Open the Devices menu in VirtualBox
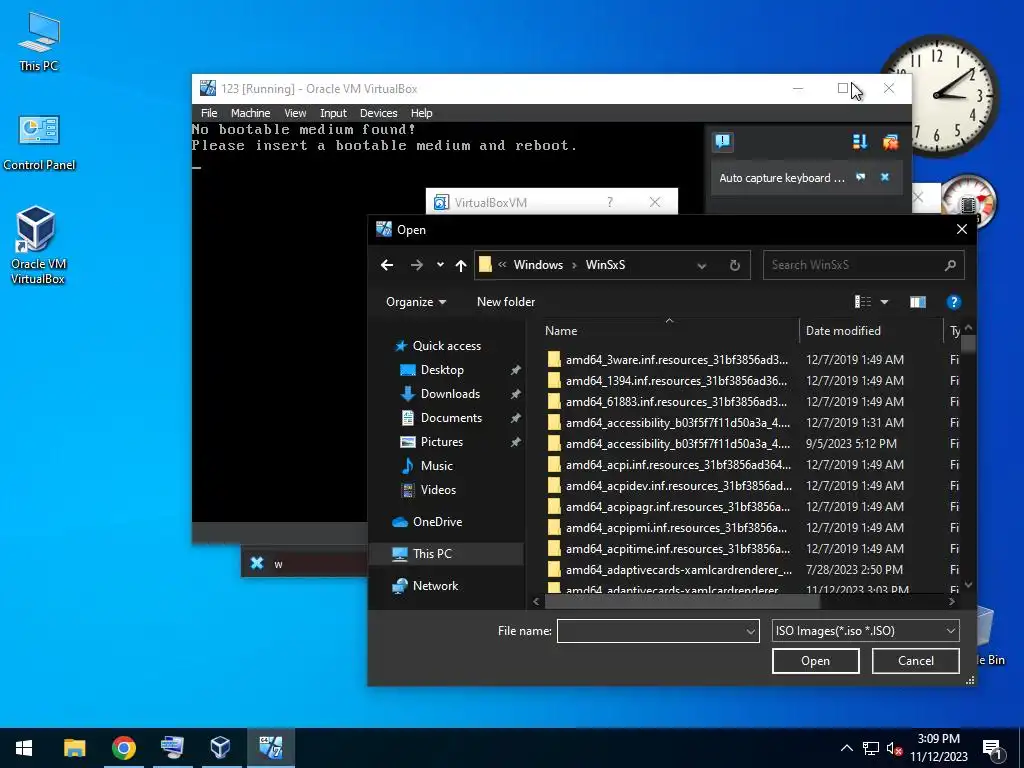 pyautogui.click(x=378, y=113)
